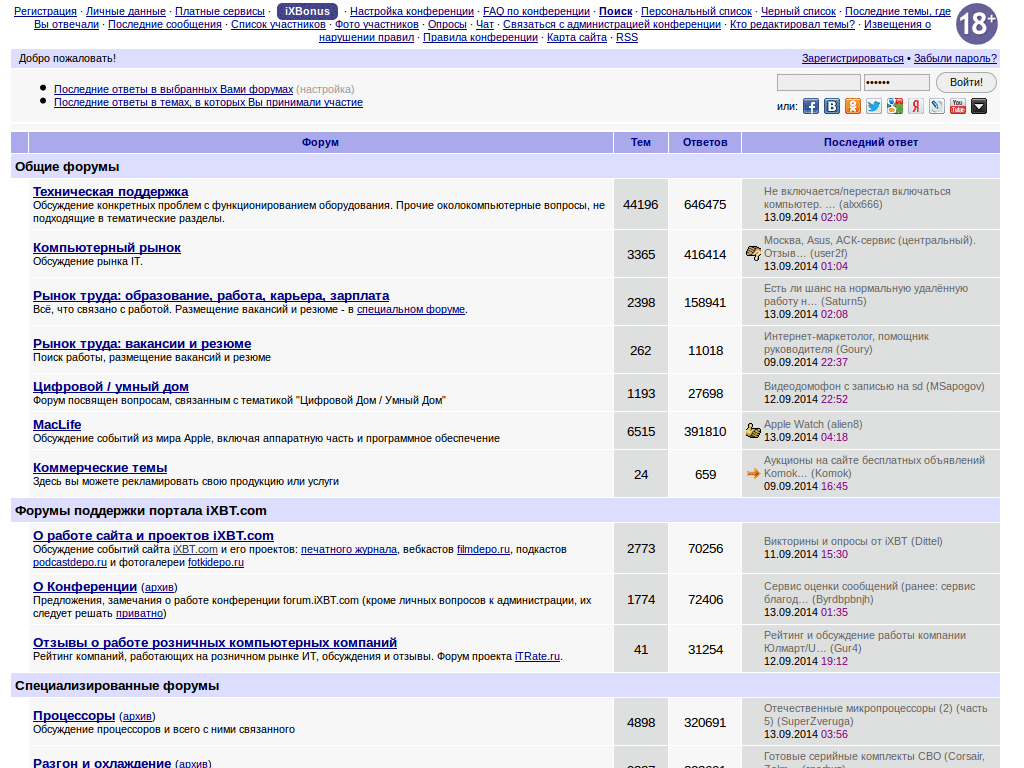This screenshot has height=768, width=1024.
Task: Select the Twitter login icon
Action: [x=873, y=105]
